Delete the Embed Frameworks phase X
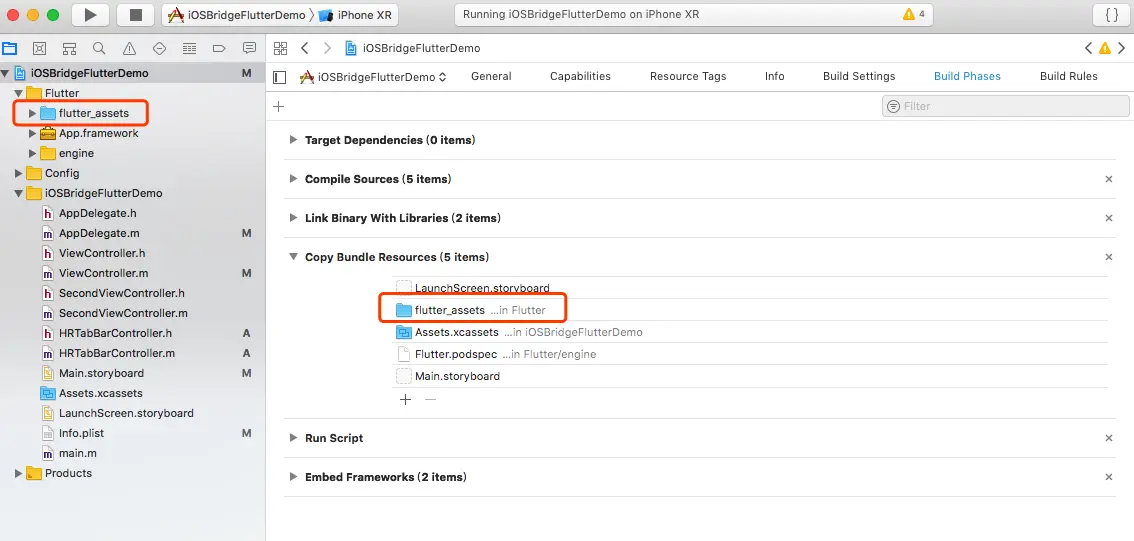Image resolution: width=1134 pixels, height=541 pixels. pos(1109,477)
